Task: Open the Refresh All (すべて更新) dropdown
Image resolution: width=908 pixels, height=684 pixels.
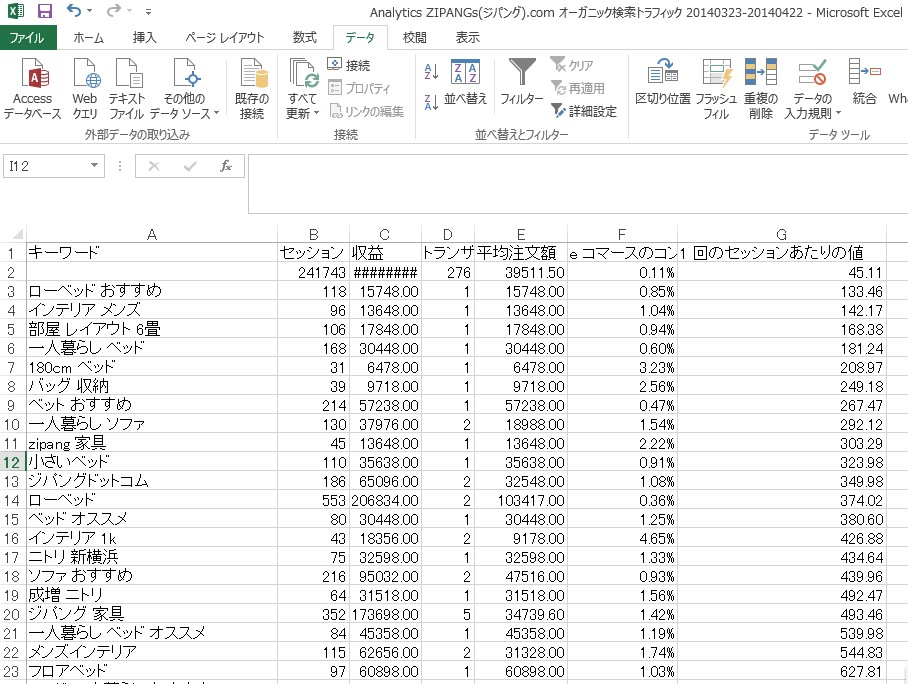Action: coord(302,113)
